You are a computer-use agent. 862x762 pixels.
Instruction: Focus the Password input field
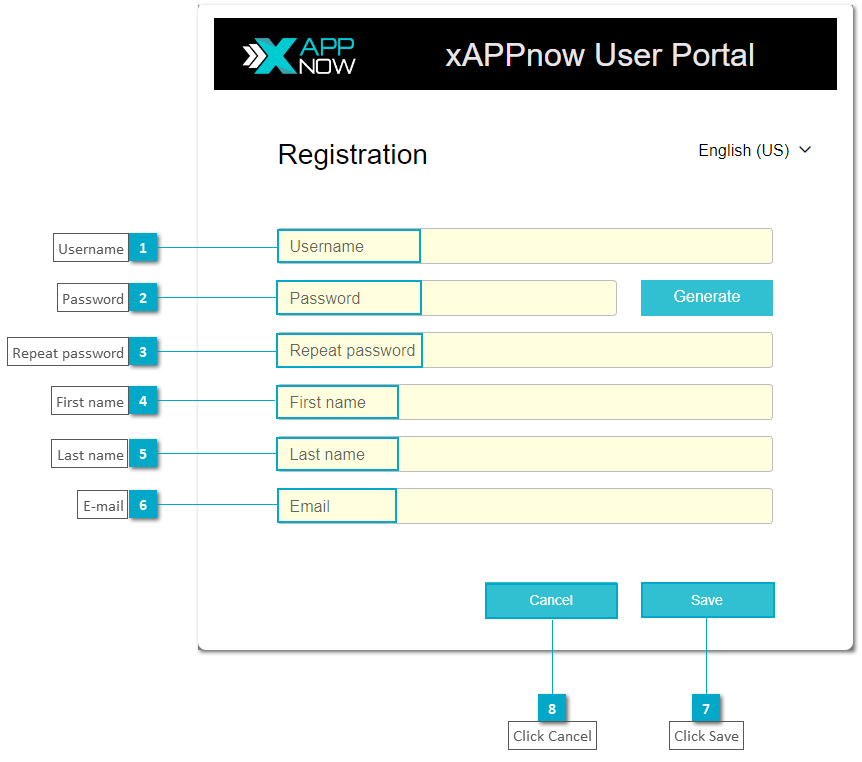coord(446,298)
